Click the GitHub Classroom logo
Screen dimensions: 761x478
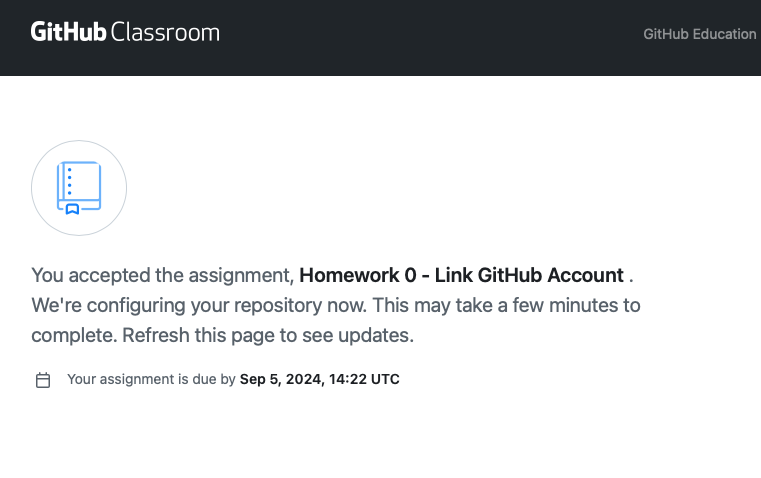[125, 32]
